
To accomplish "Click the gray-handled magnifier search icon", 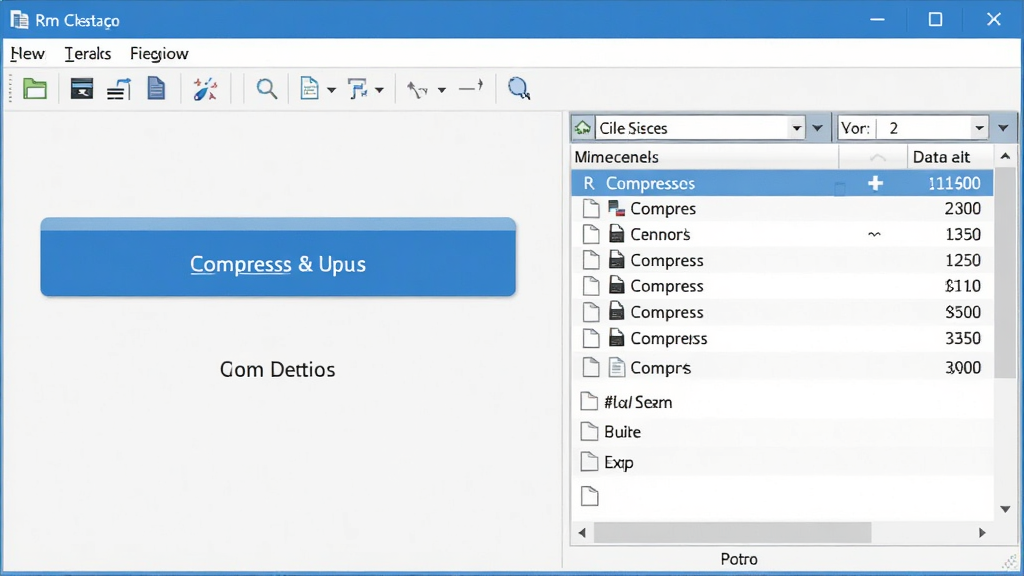I will (266, 89).
